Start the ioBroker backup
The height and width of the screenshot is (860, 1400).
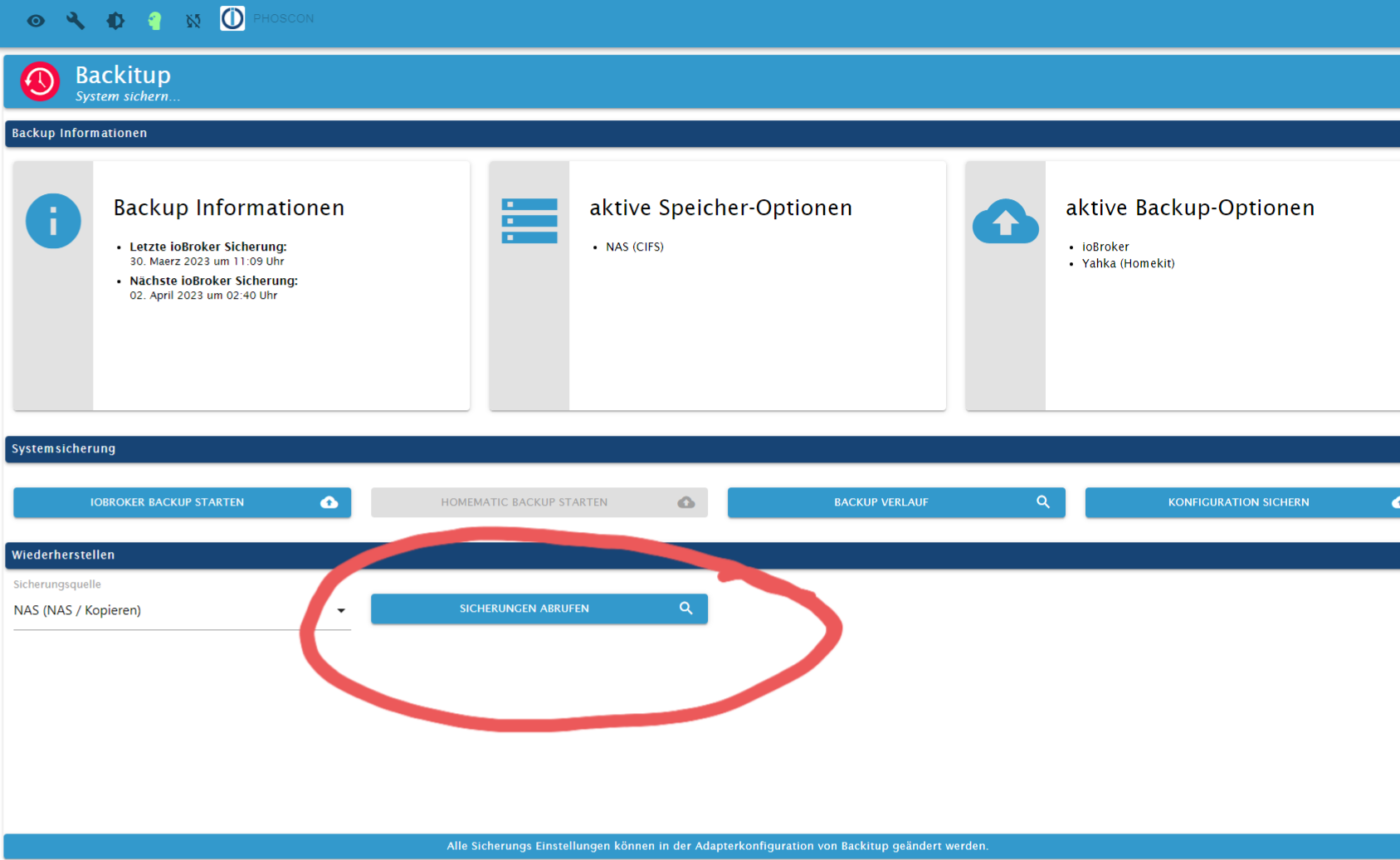click(183, 502)
